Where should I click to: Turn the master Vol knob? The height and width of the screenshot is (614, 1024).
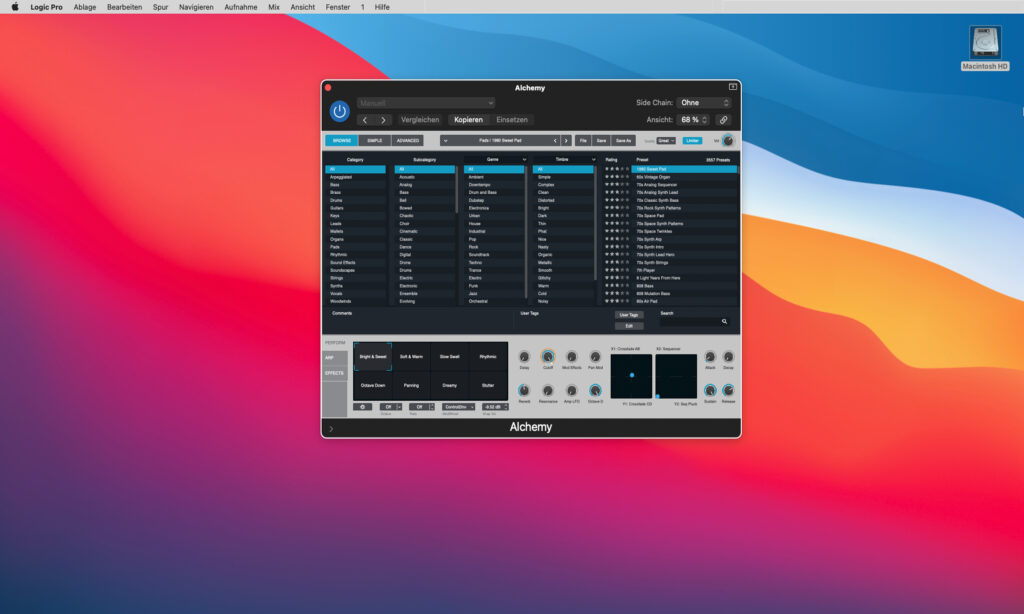pos(728,140)
